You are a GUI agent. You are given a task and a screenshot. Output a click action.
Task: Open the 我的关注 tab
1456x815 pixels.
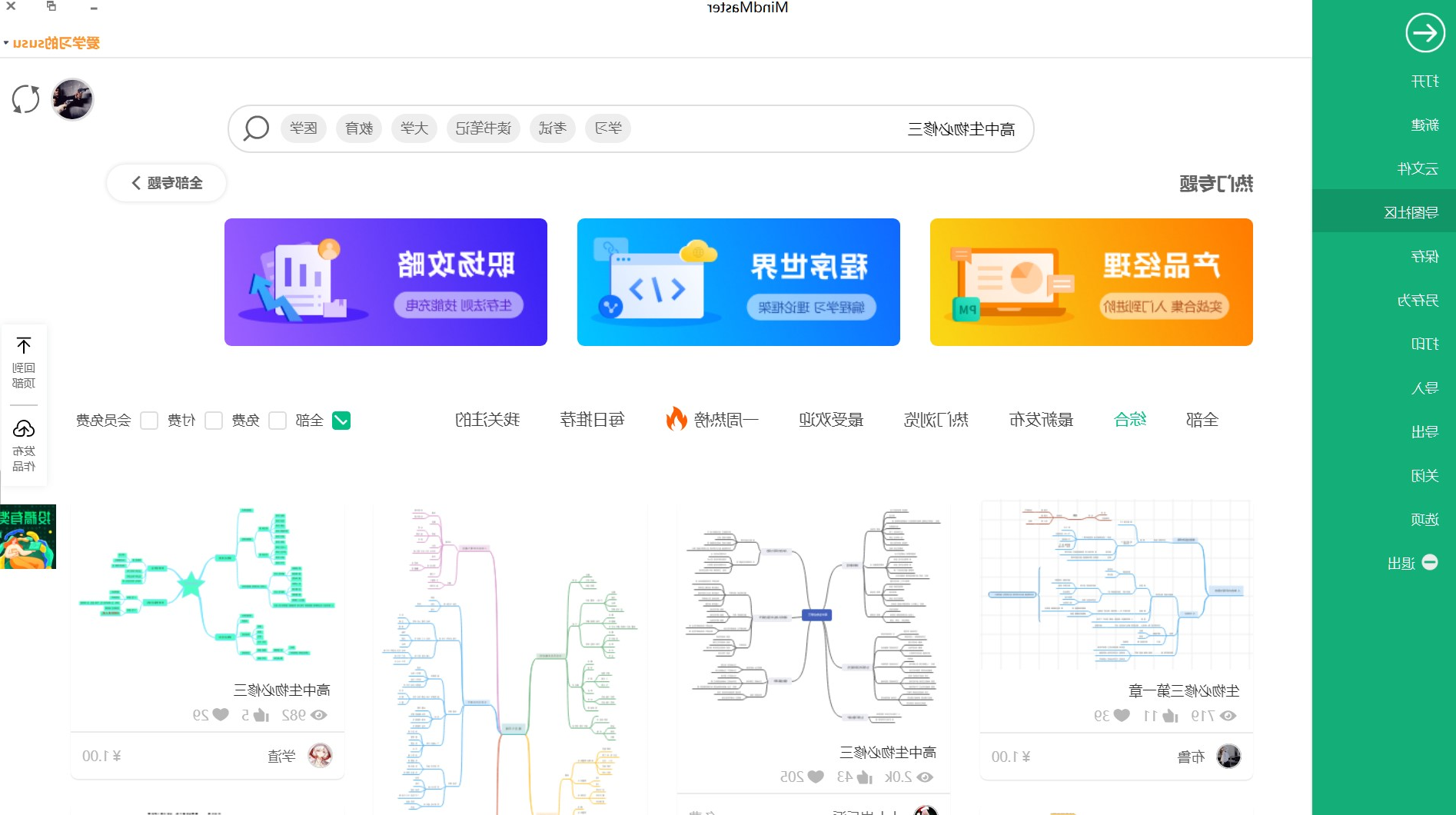coord(487,419)
